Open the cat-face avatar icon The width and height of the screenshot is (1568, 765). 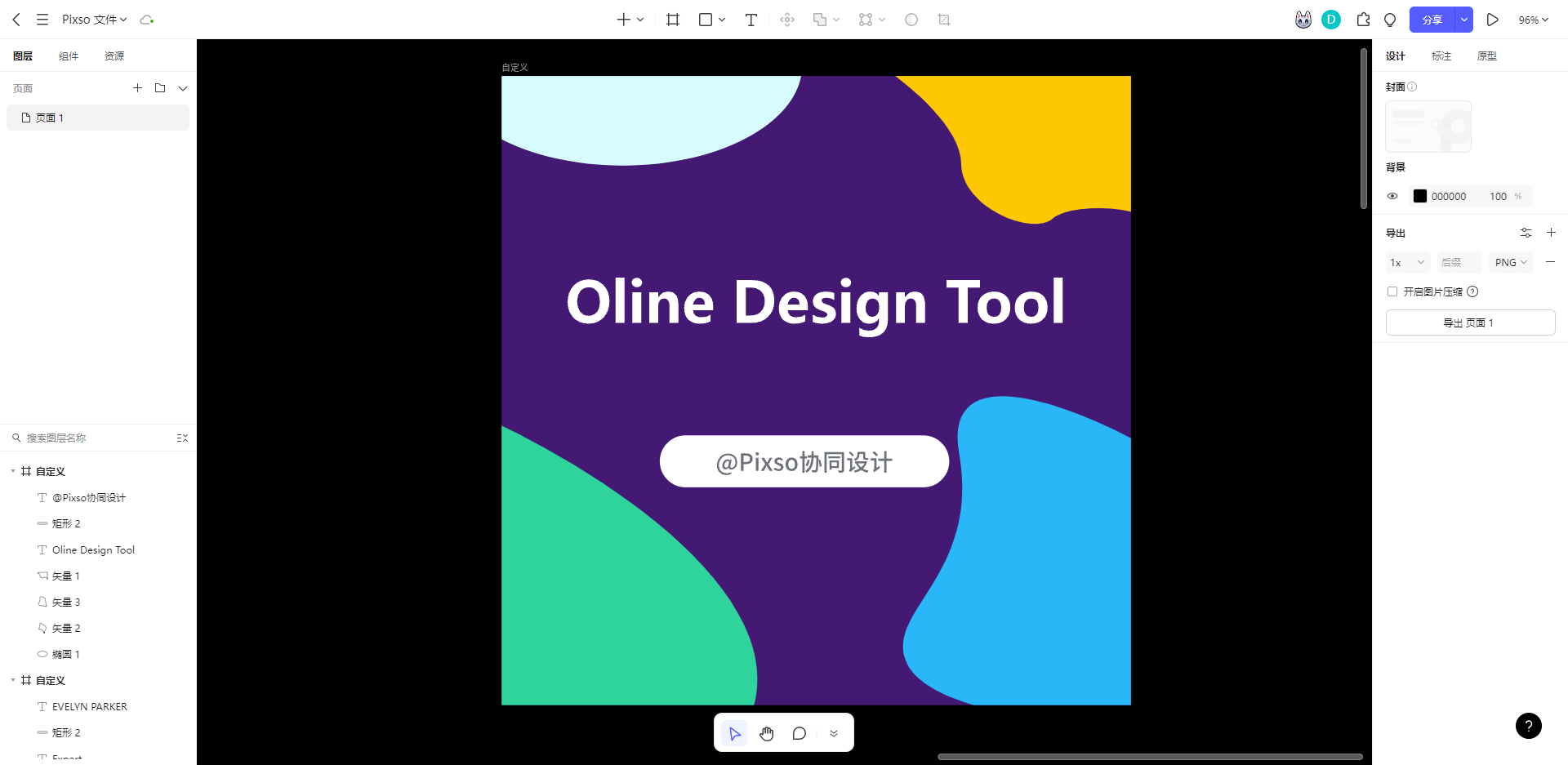(1303, 20)
